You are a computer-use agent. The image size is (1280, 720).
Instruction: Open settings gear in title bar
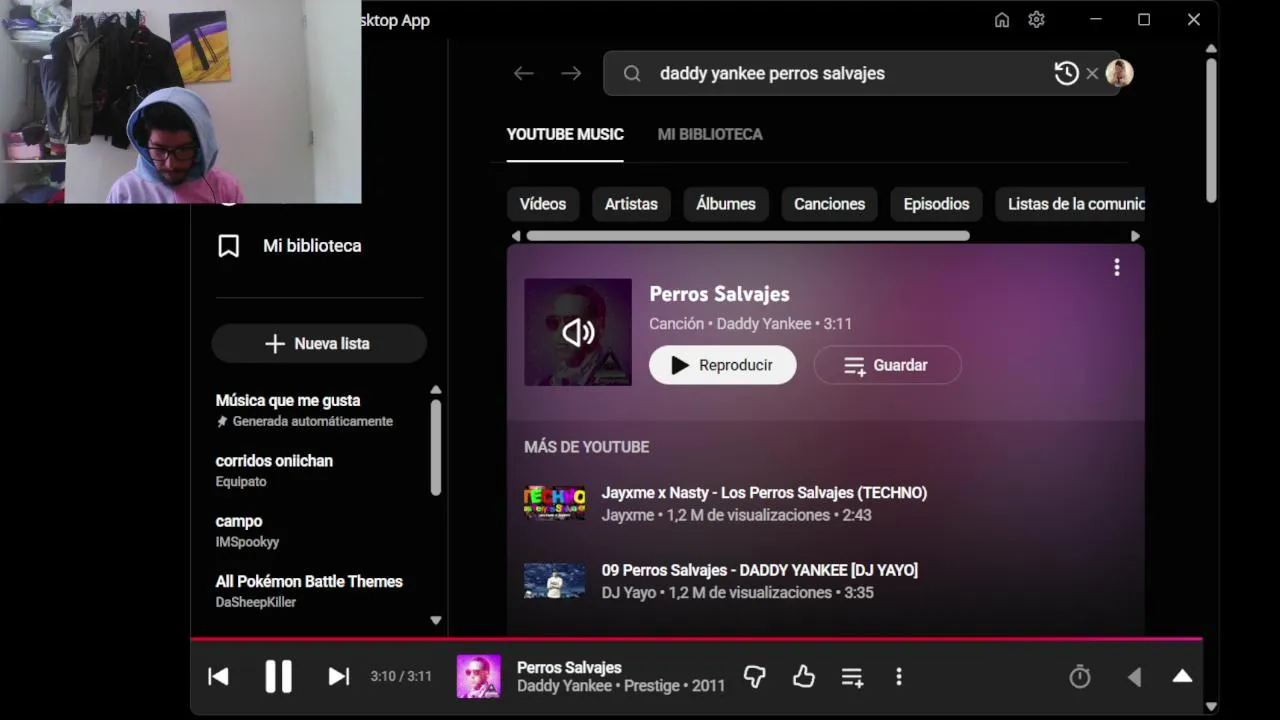[1036, 20]
